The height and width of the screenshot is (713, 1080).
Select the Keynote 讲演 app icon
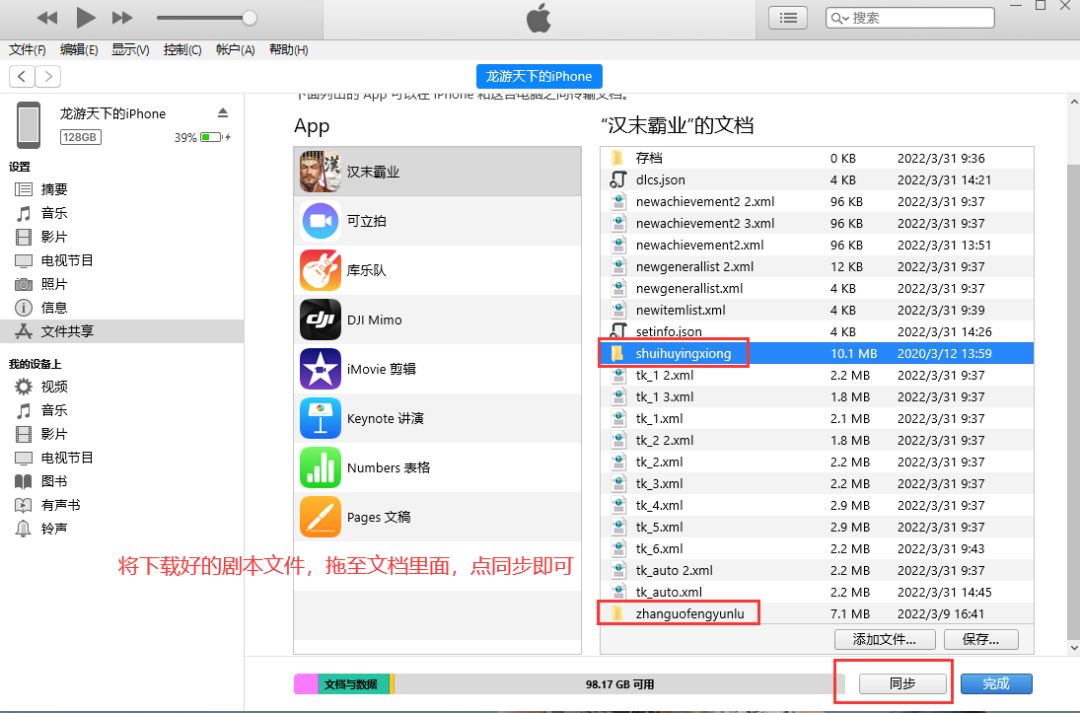[320, 418]
